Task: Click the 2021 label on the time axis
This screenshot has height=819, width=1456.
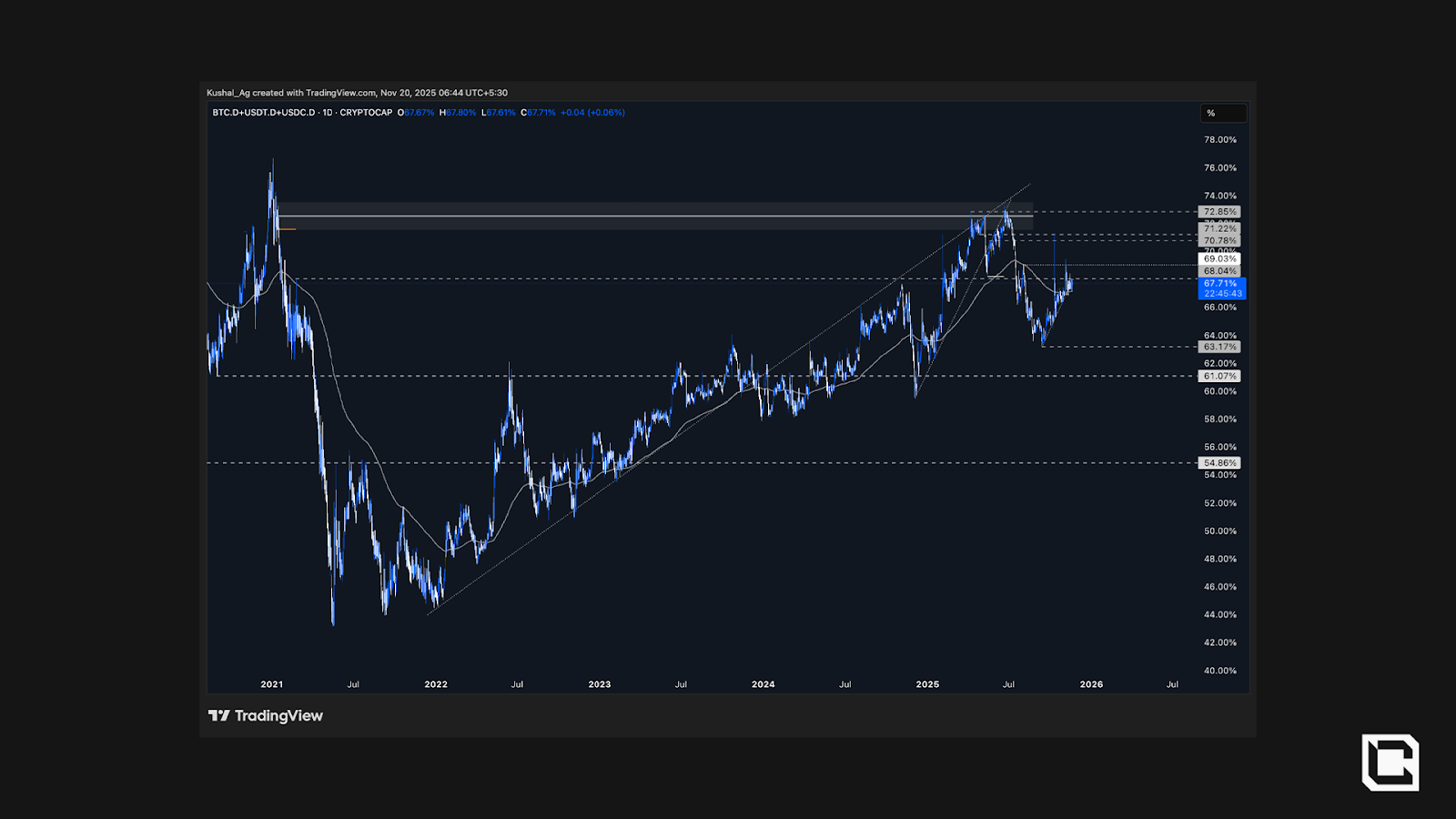Action: (271, 684)
